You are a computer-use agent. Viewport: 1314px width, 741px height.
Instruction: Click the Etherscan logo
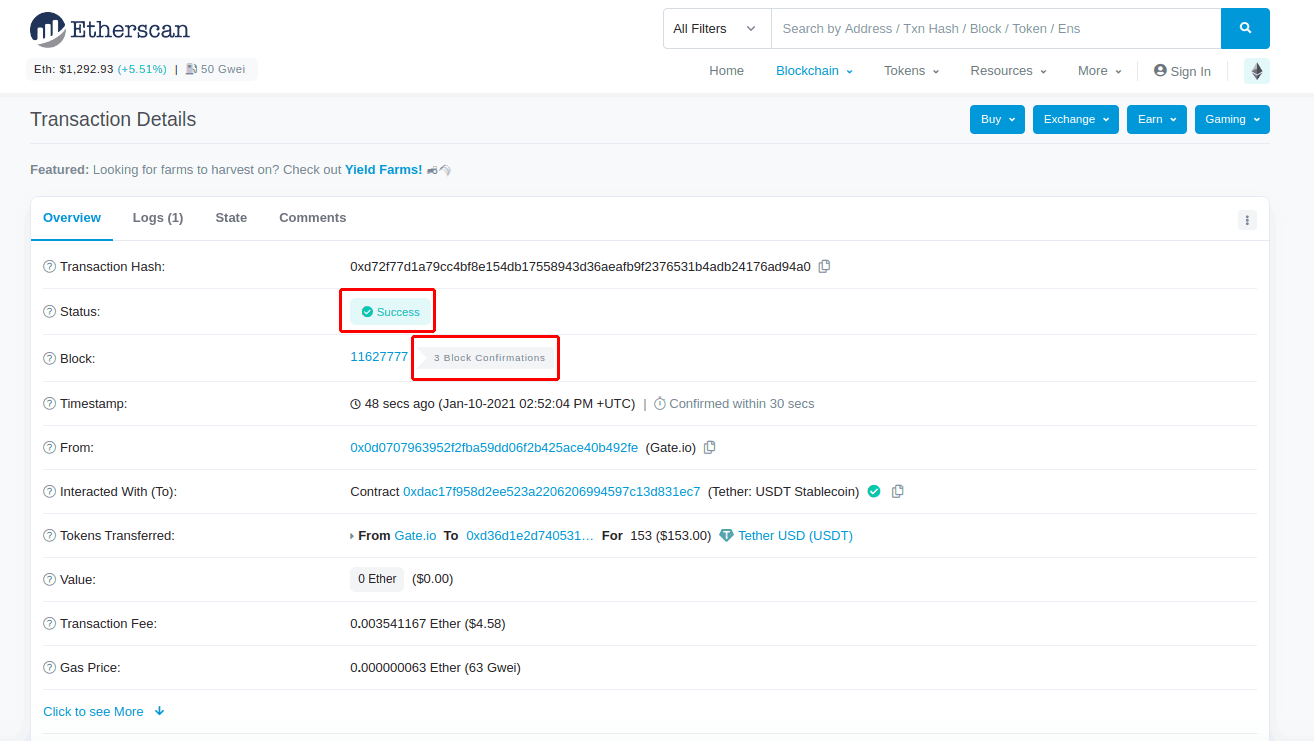tap(110, 29)
